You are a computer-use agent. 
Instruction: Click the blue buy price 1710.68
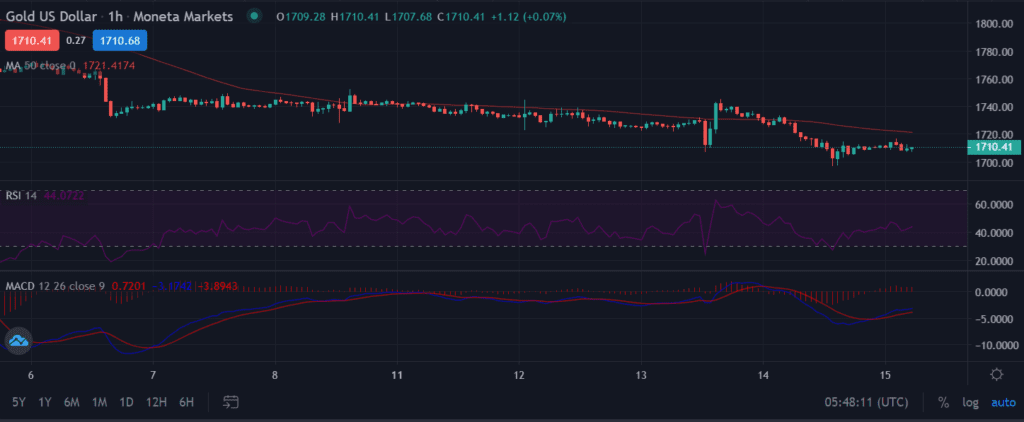click(x=120, y=41)
